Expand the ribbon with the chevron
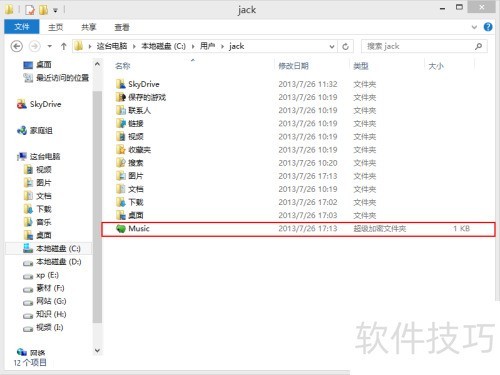Image resolution: width=500 pixels, height=375 pixels. point(474,27)
